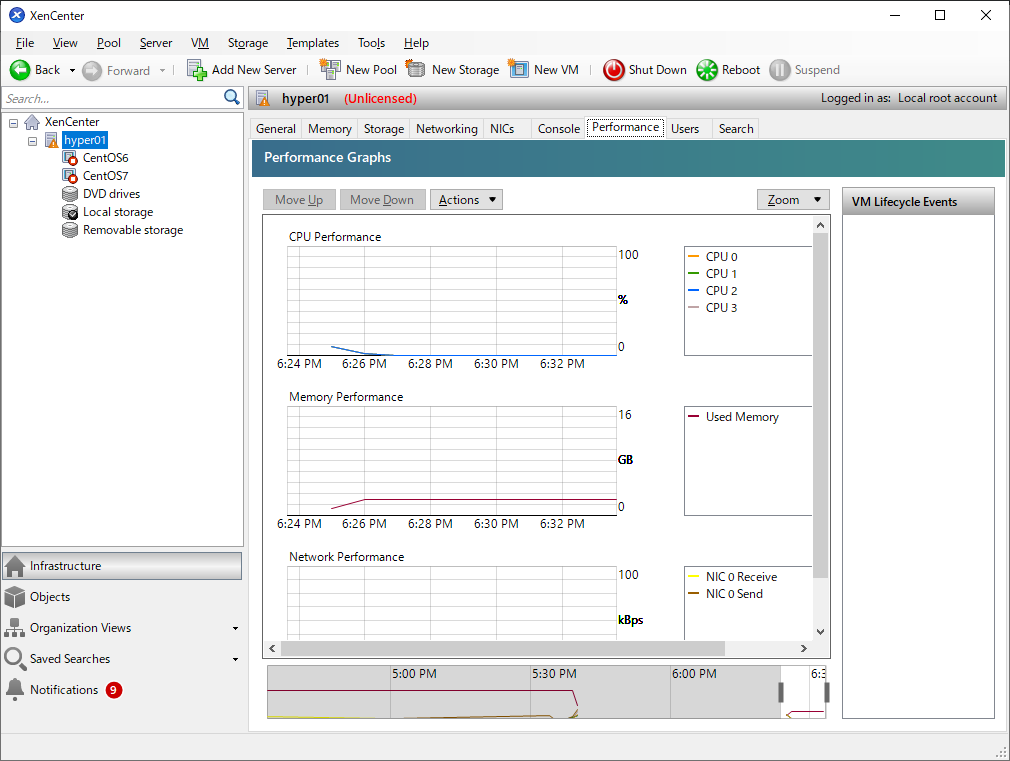1010x761 pixels.
Task: Select the DVD drives storage icon
Action: click(70, 194)
